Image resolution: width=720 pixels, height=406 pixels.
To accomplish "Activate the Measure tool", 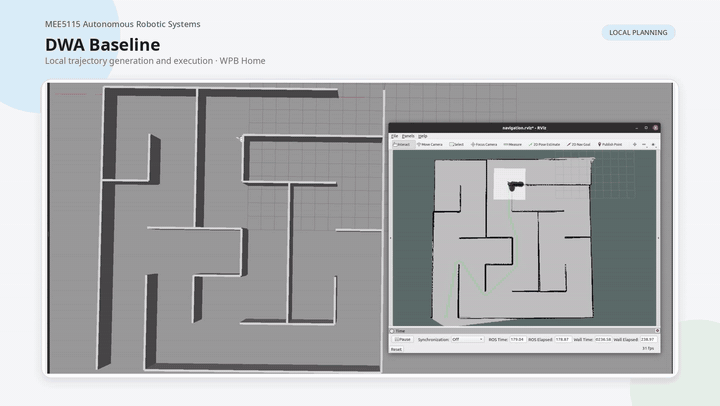I will pyautogui.click(x=512, y=144).
